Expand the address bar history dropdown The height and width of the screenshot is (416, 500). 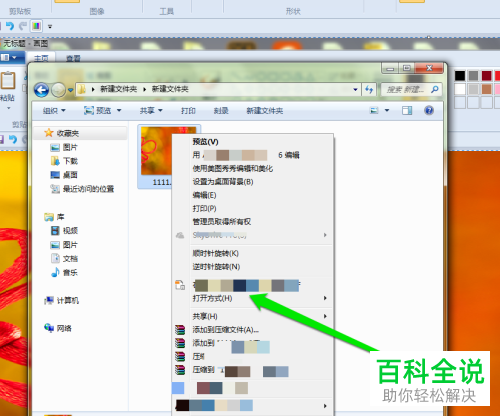click(355, 89)
